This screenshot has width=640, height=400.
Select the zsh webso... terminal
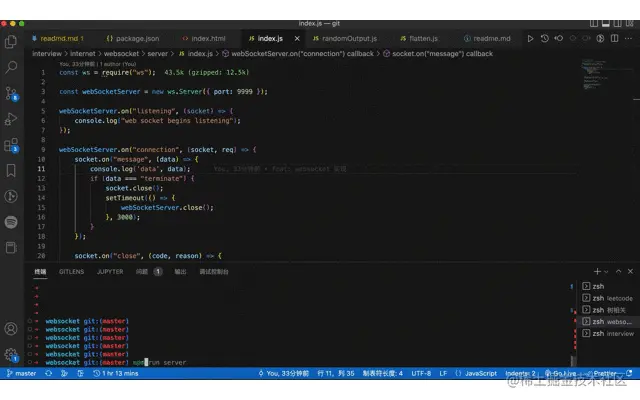tap(608, 322)
